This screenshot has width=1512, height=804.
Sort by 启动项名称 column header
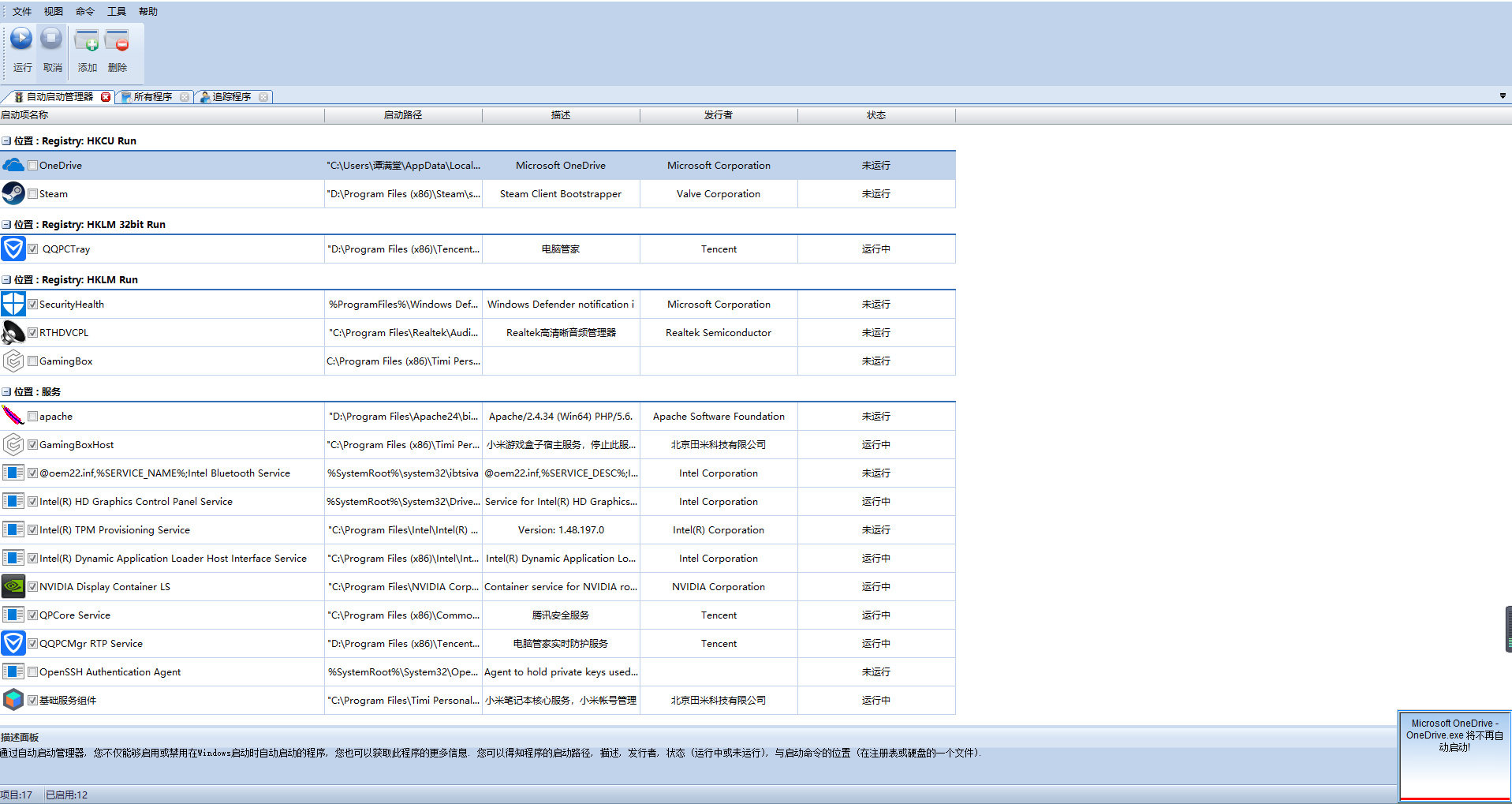[162, 115]
